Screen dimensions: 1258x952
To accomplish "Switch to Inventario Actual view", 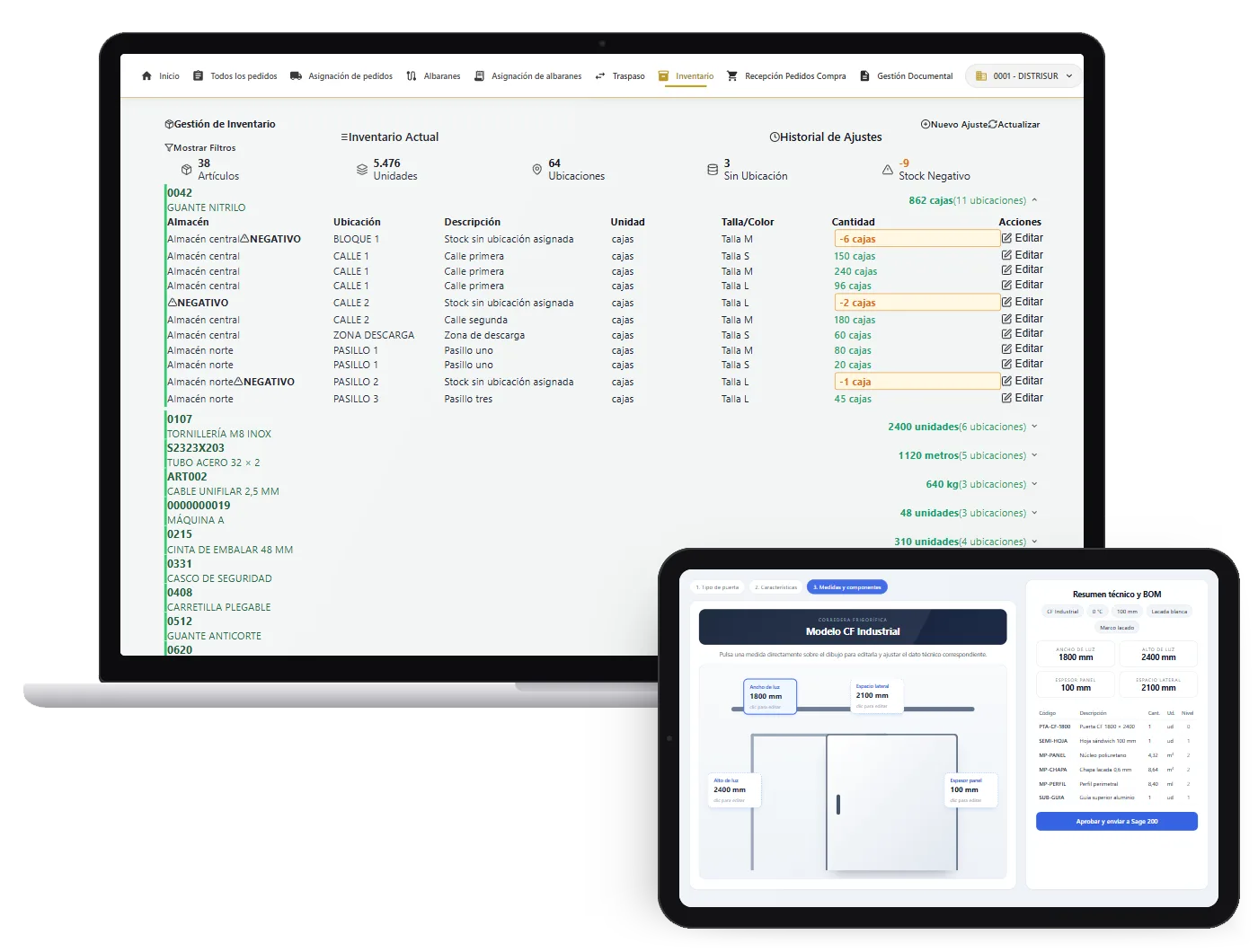I will (x=389, y=137).
